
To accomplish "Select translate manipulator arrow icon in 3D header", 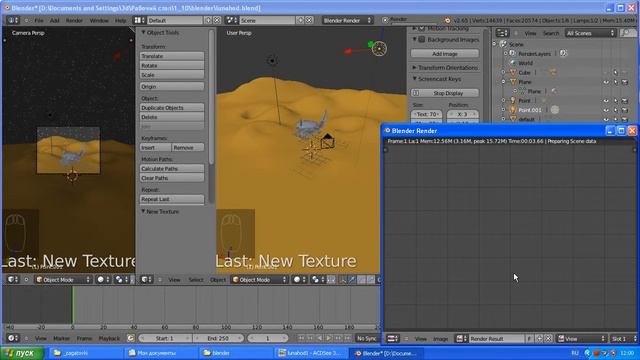I will [352, 280].
